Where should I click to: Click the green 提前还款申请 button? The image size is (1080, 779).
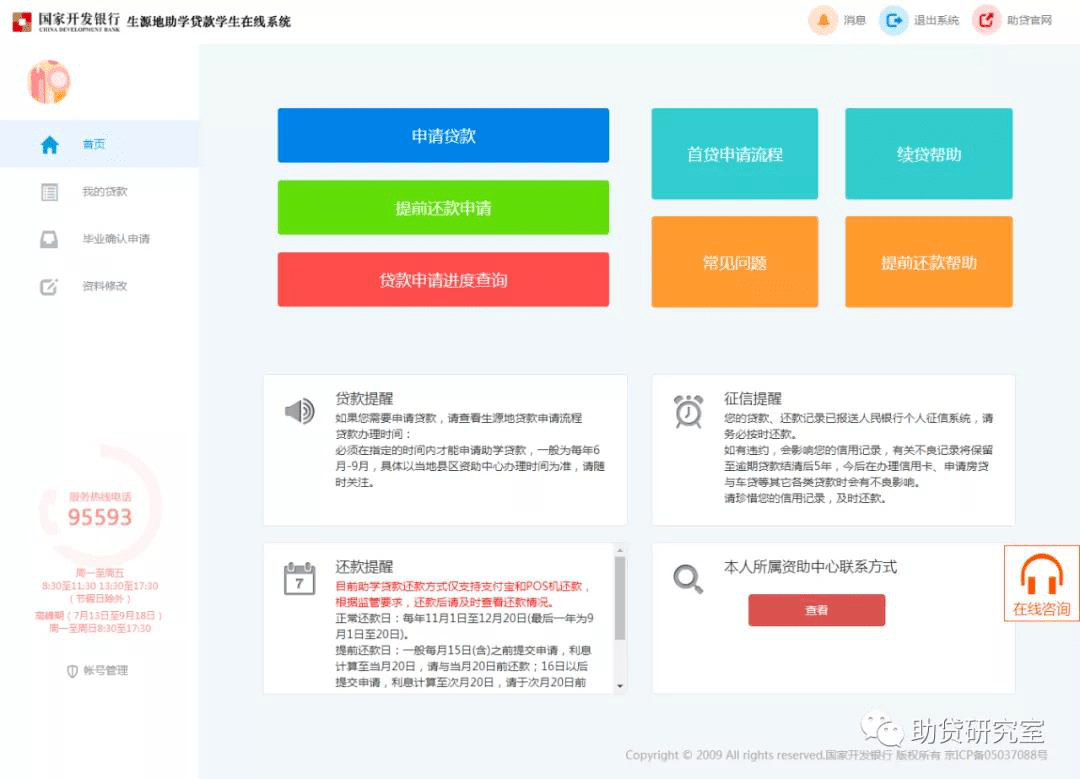click(443, 207)
